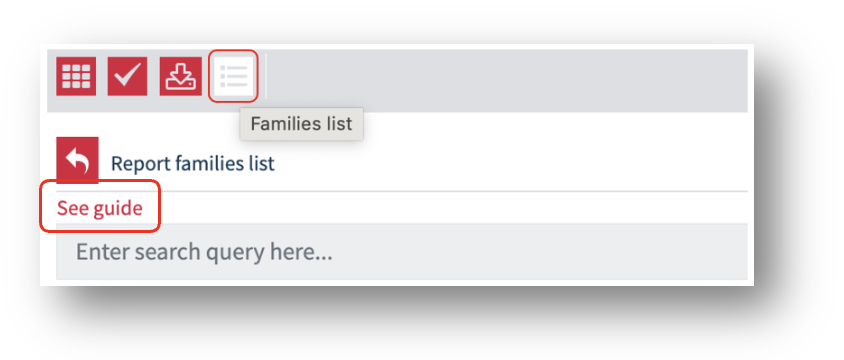Click the export download toolbar button
Screen dimensions: 844x360
coord(180,76)
